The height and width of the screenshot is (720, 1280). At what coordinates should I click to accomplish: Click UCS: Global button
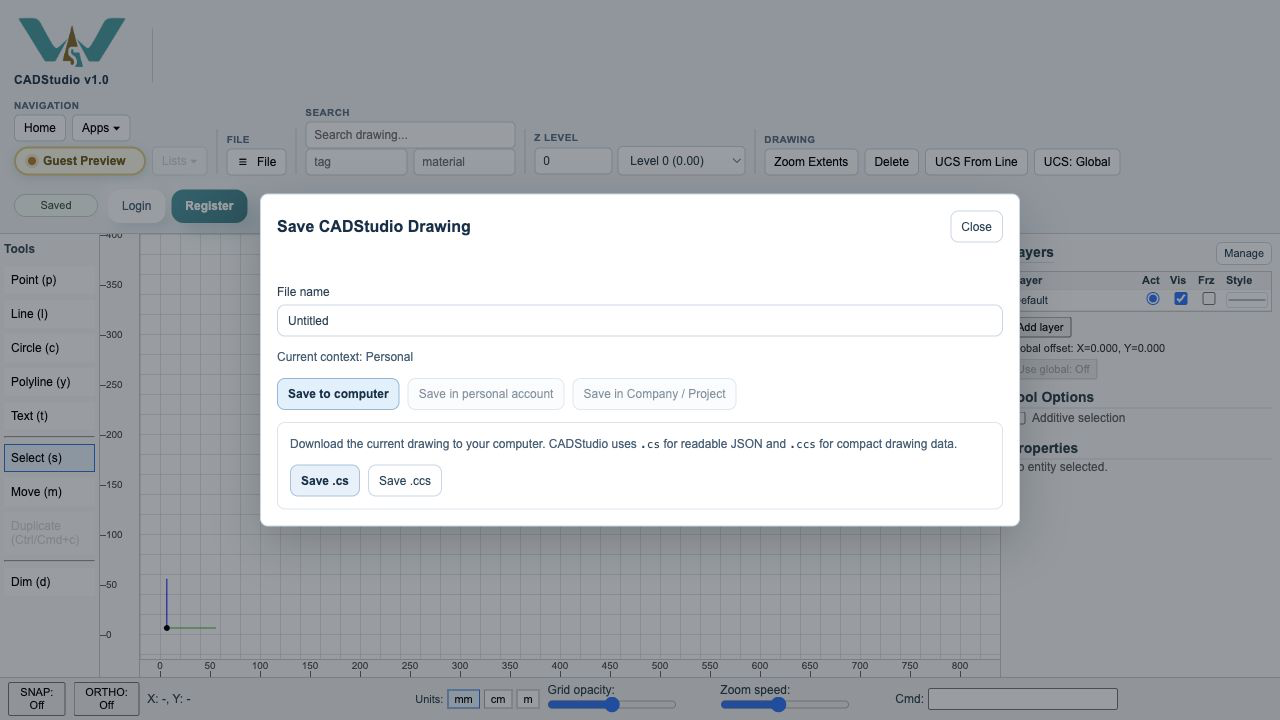[1077, 162]
